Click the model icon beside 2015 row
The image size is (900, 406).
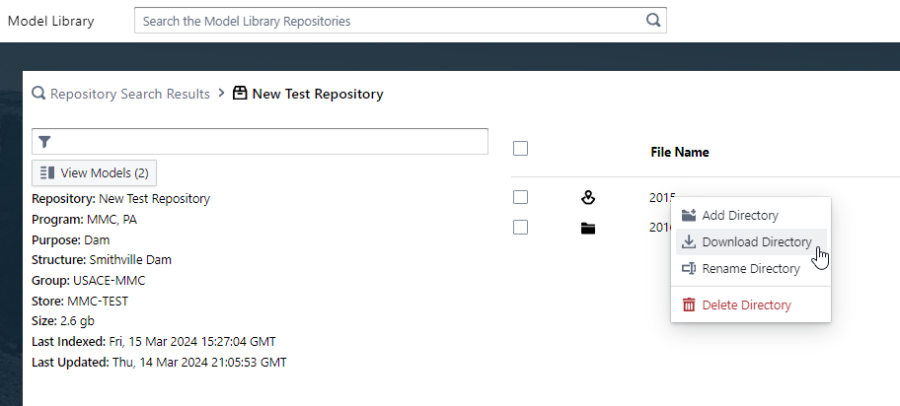588,198
